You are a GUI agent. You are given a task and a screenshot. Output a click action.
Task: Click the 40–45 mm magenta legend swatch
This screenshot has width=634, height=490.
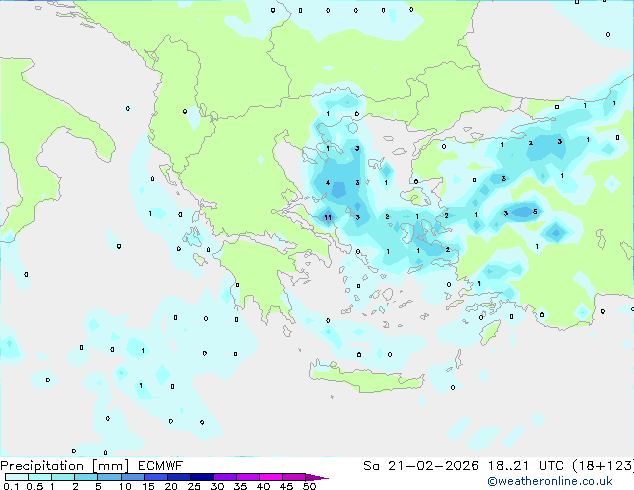click(271, 477)
